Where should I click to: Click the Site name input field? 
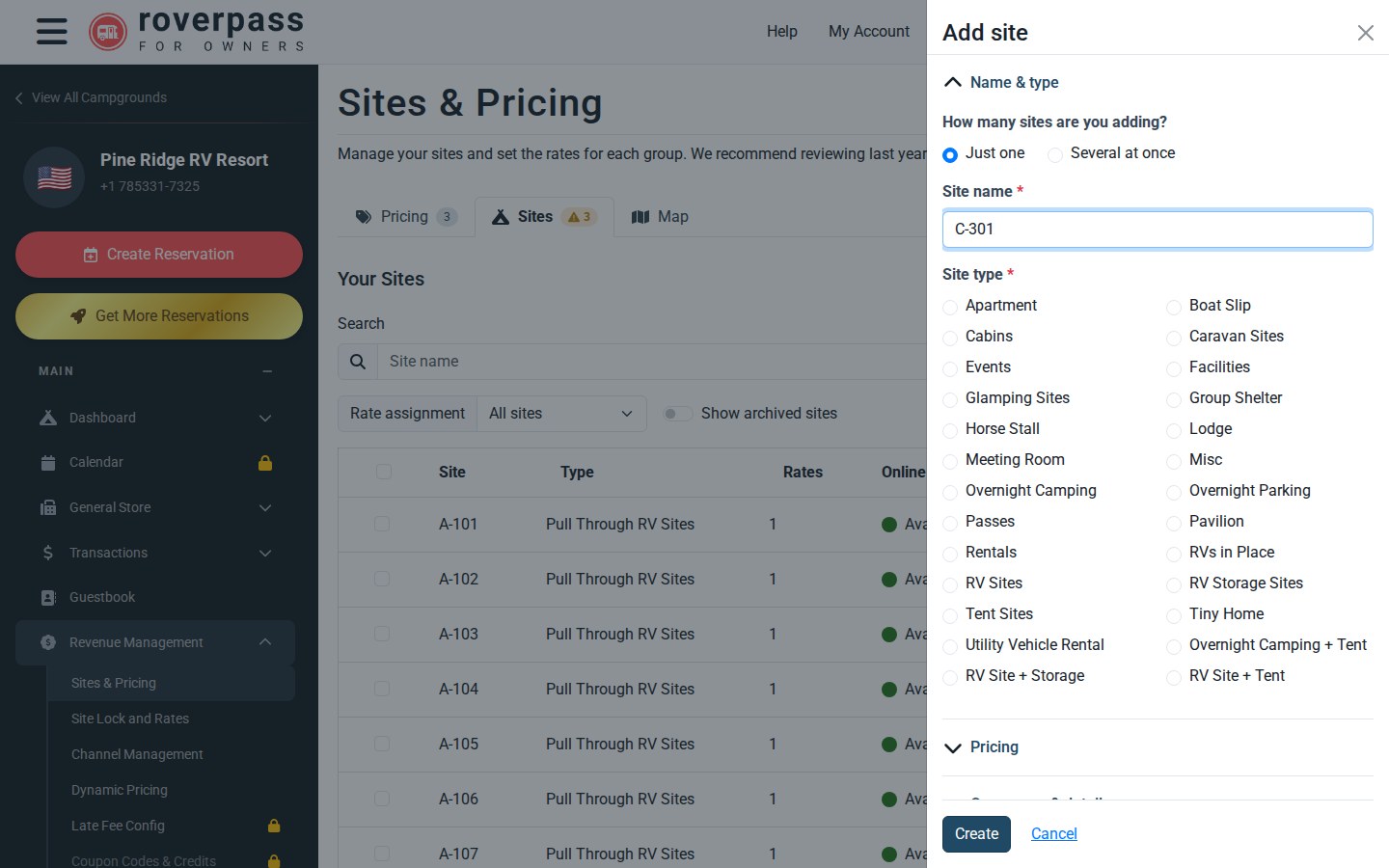click(x=1157, y=230)
